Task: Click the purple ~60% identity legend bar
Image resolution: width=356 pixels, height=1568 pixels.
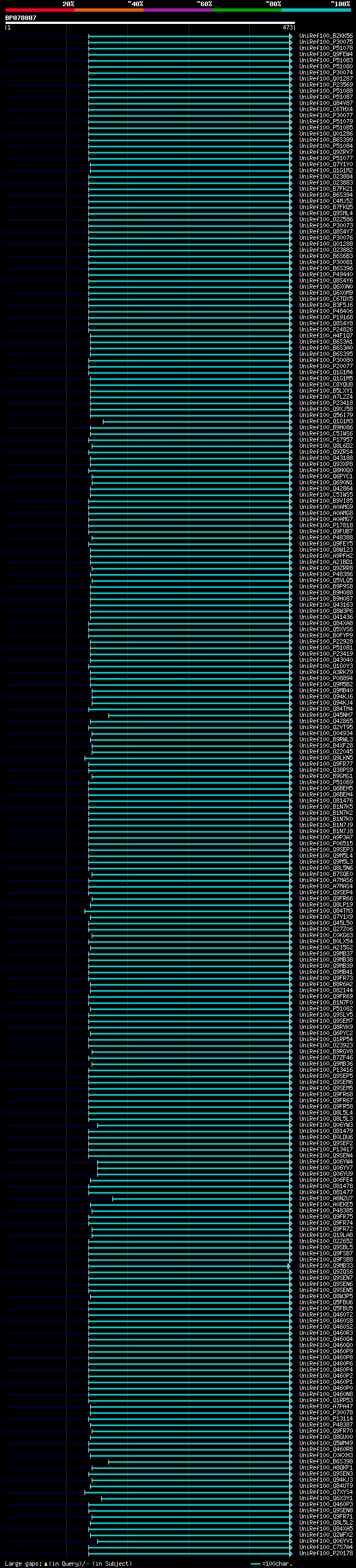Action: pyautogui.click(x=179, y=10)
